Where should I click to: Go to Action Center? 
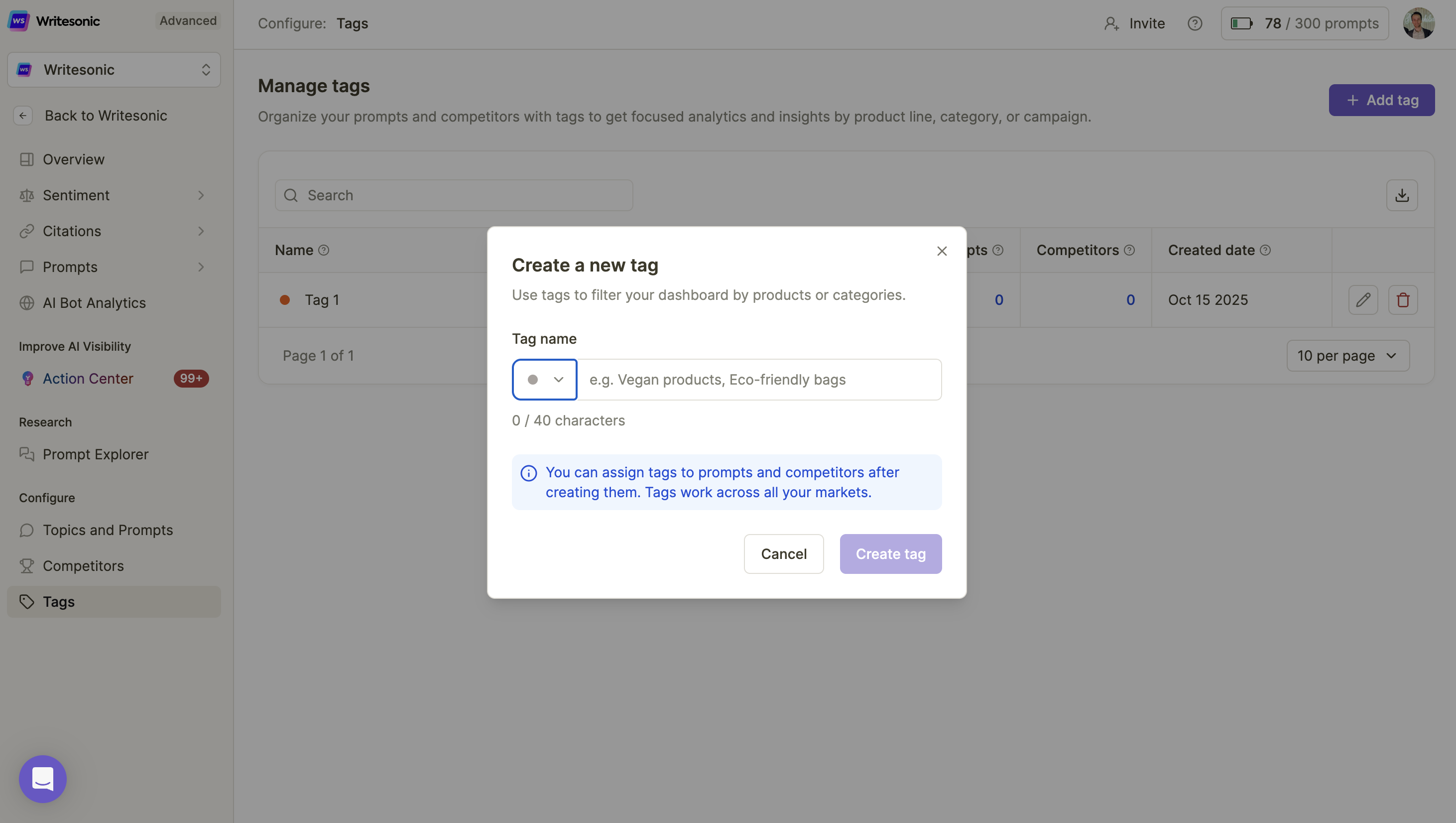(x=88, y=379)
